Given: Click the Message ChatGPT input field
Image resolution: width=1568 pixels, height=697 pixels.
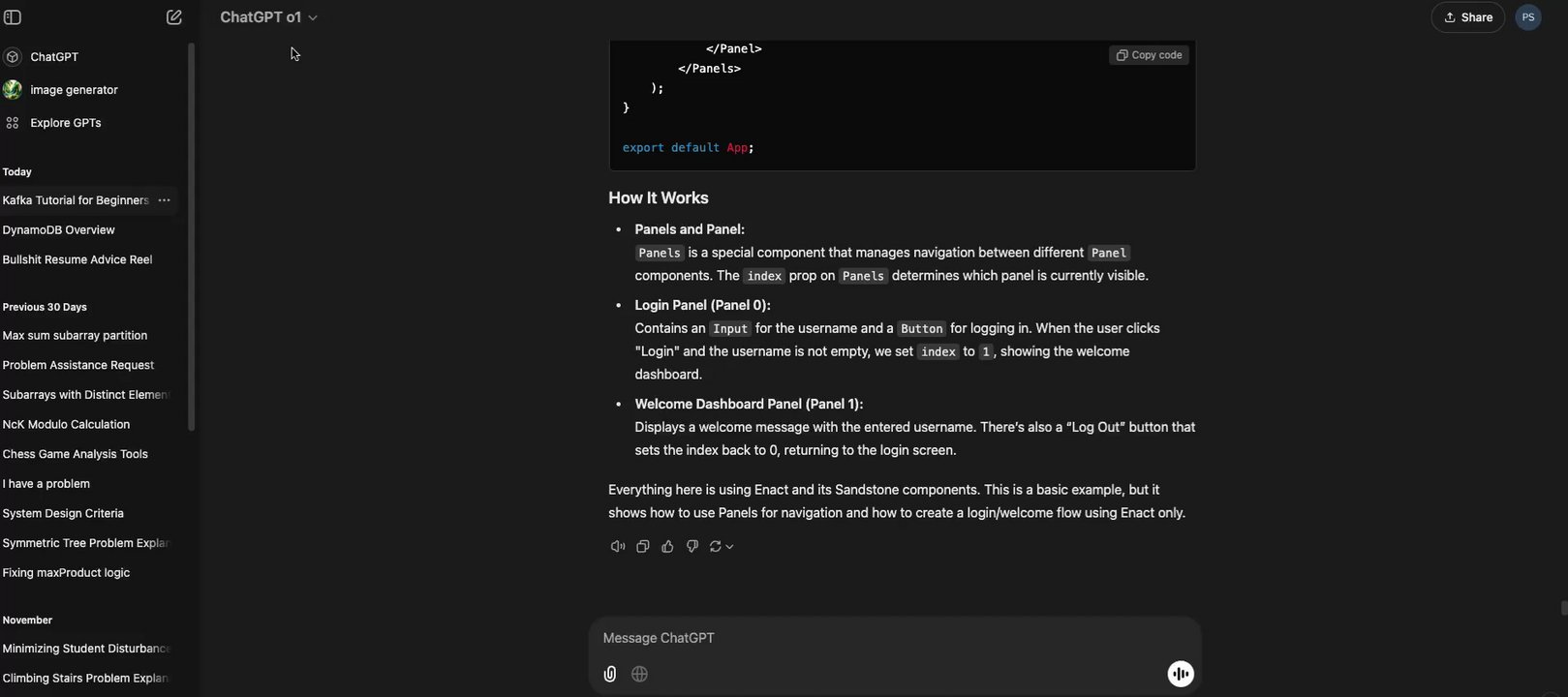Looking at the screenshot, I should (x=894, y=638).
